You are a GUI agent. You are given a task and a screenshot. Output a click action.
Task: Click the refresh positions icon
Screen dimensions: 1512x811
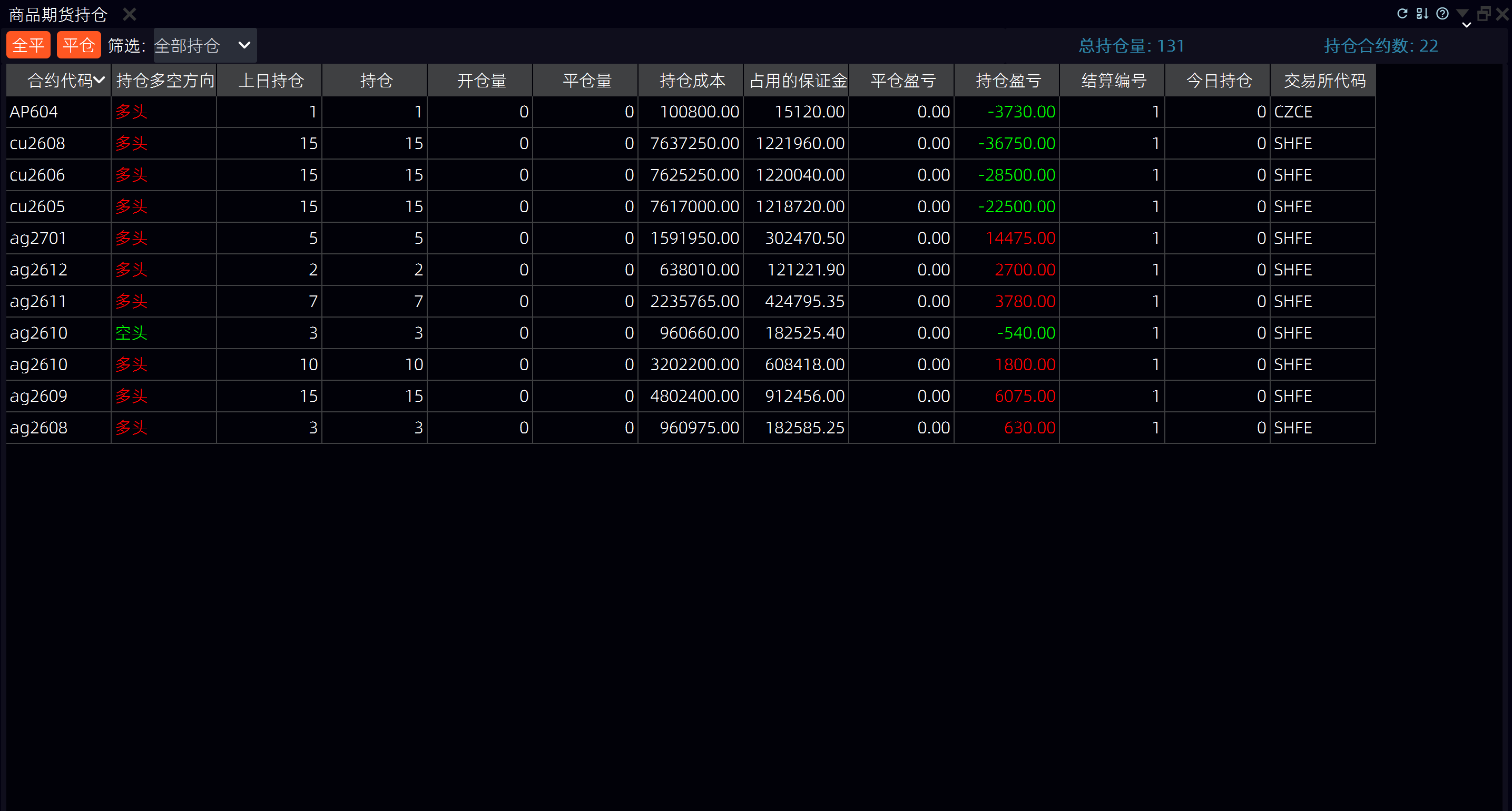click(x=1402, y=14)
